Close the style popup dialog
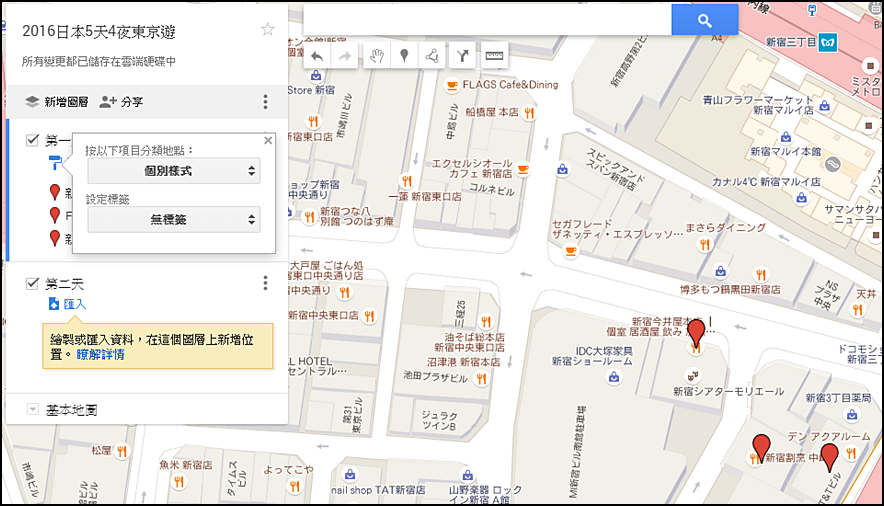Viewport: 884px width, 506px height. click(268, 140)
